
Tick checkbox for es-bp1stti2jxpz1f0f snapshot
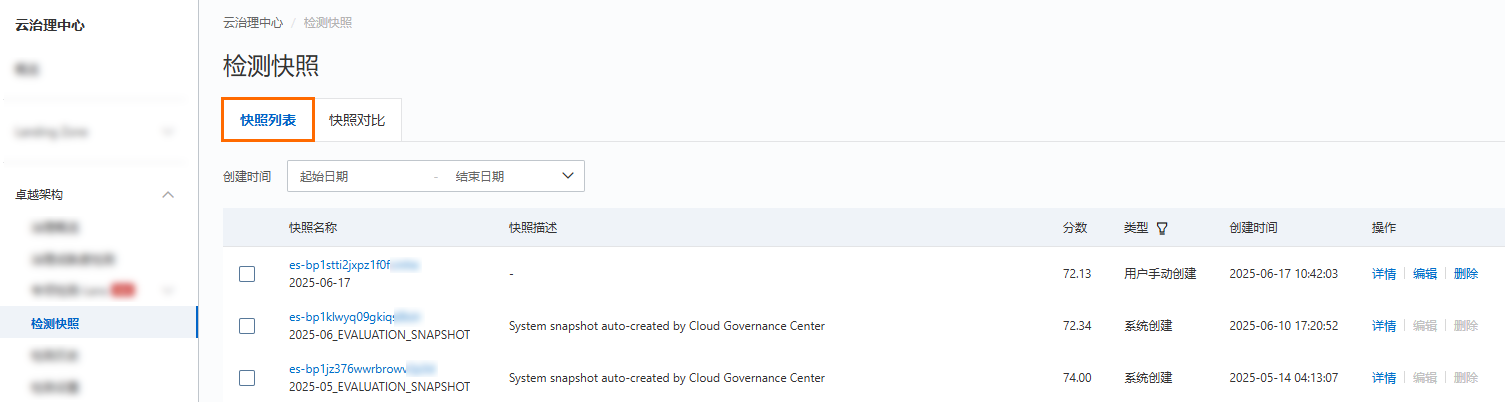coord(247,274)
